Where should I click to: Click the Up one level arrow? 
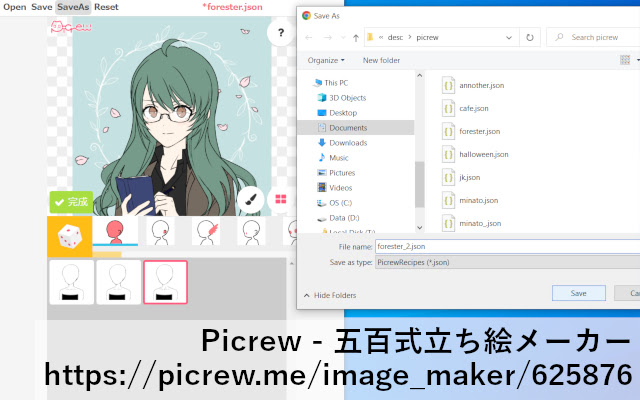[x=356, y=38]
